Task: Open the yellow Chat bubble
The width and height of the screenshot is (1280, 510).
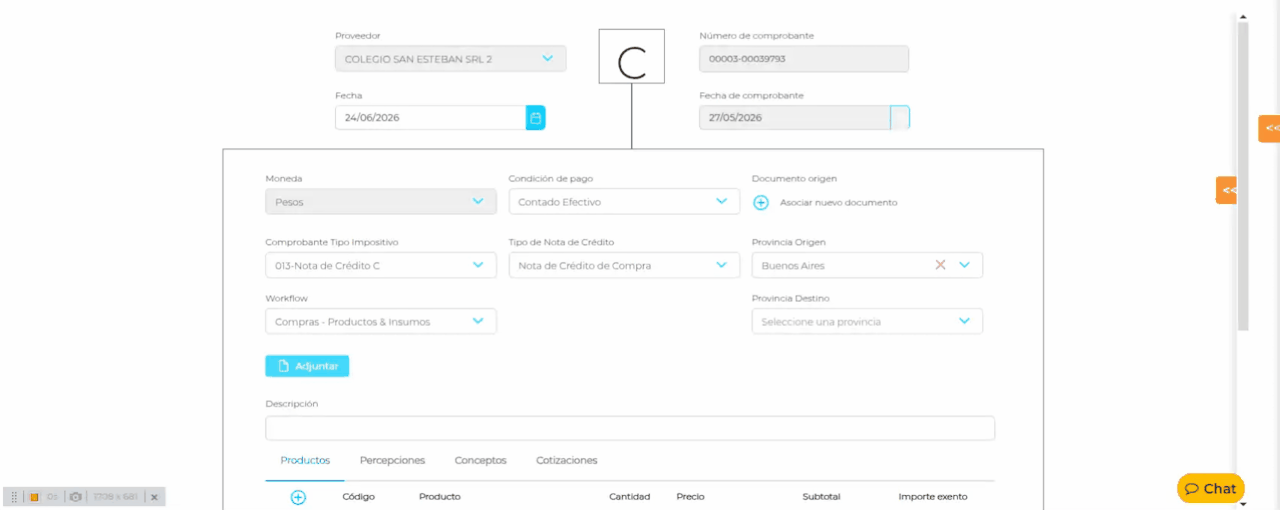Action: [1211, 488]
